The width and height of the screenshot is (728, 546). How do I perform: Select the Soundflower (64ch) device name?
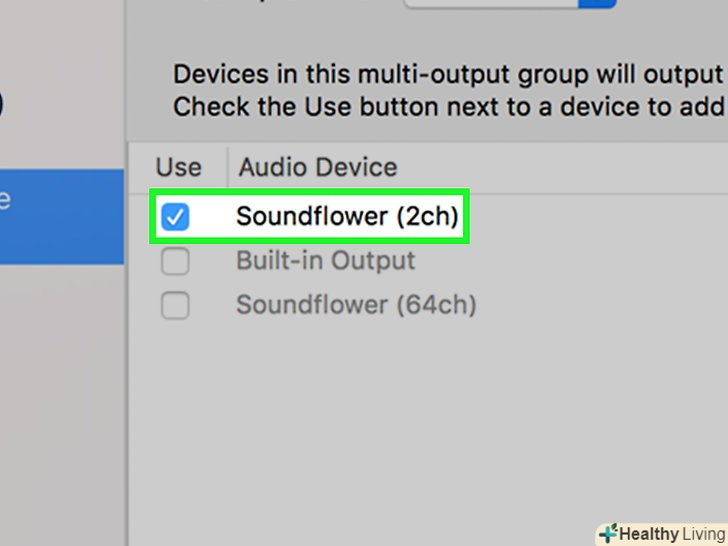pyautogui.click(x=355, y=305)
